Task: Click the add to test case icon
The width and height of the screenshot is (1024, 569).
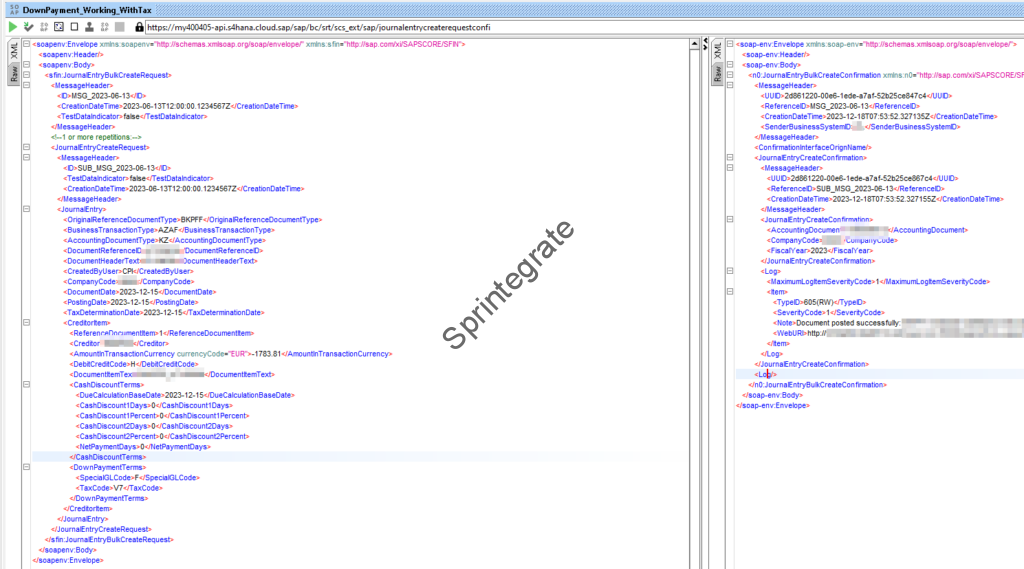Action: (x=29, y=26)
